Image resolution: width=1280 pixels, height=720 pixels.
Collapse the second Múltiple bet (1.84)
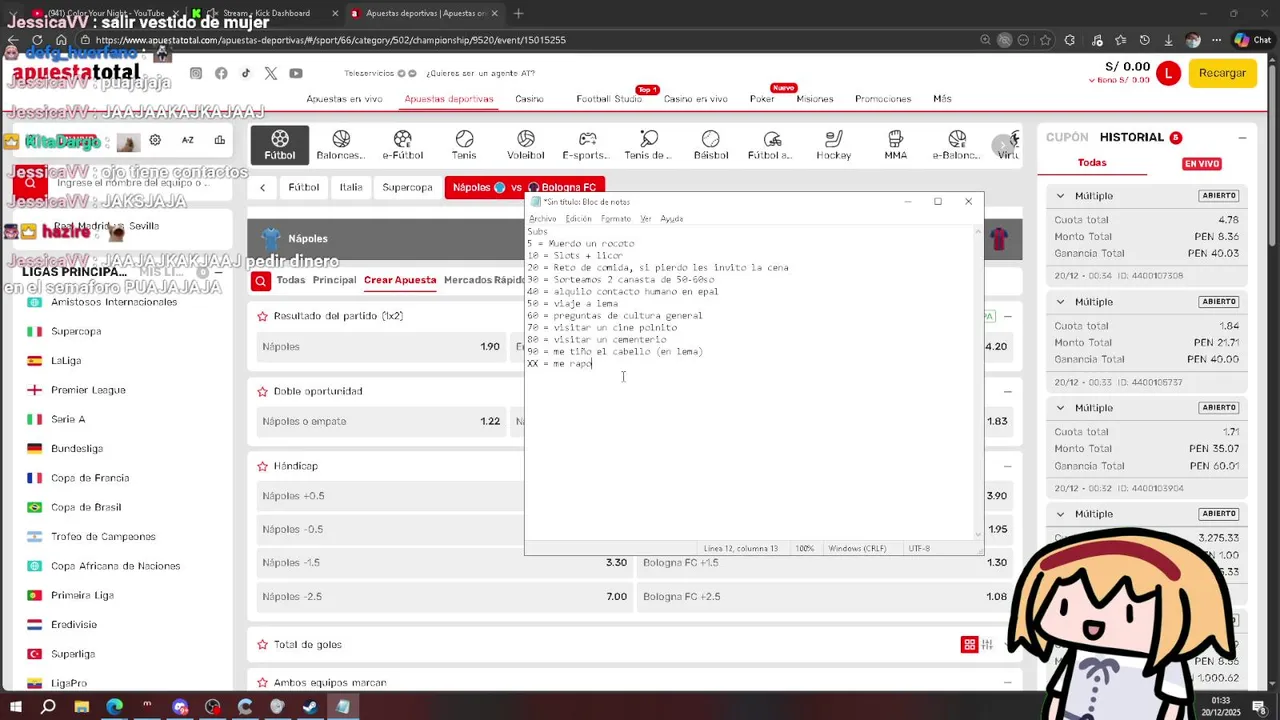point(1060,302)
